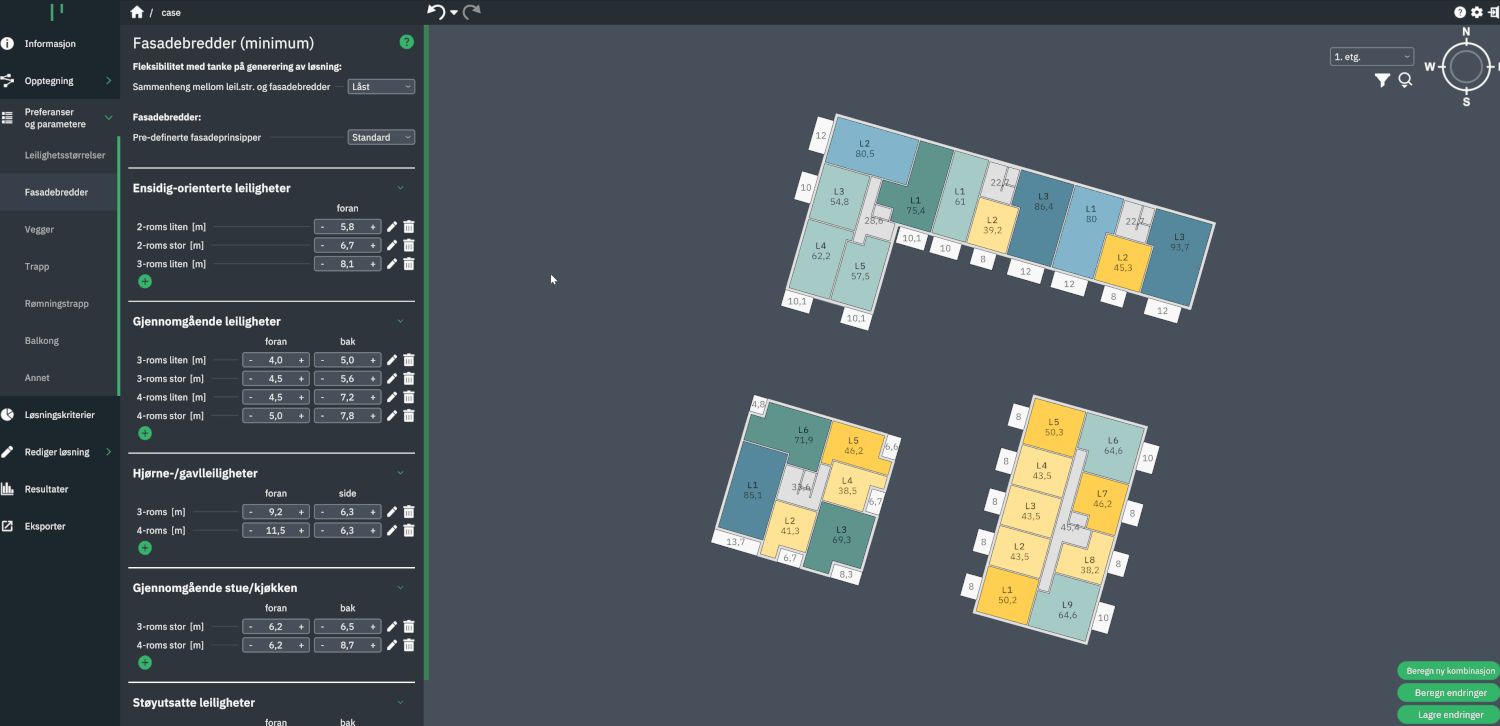1500x726 pixels.
Task: Edit the Hjørne 3-roms row
Action: pos(392,512)
